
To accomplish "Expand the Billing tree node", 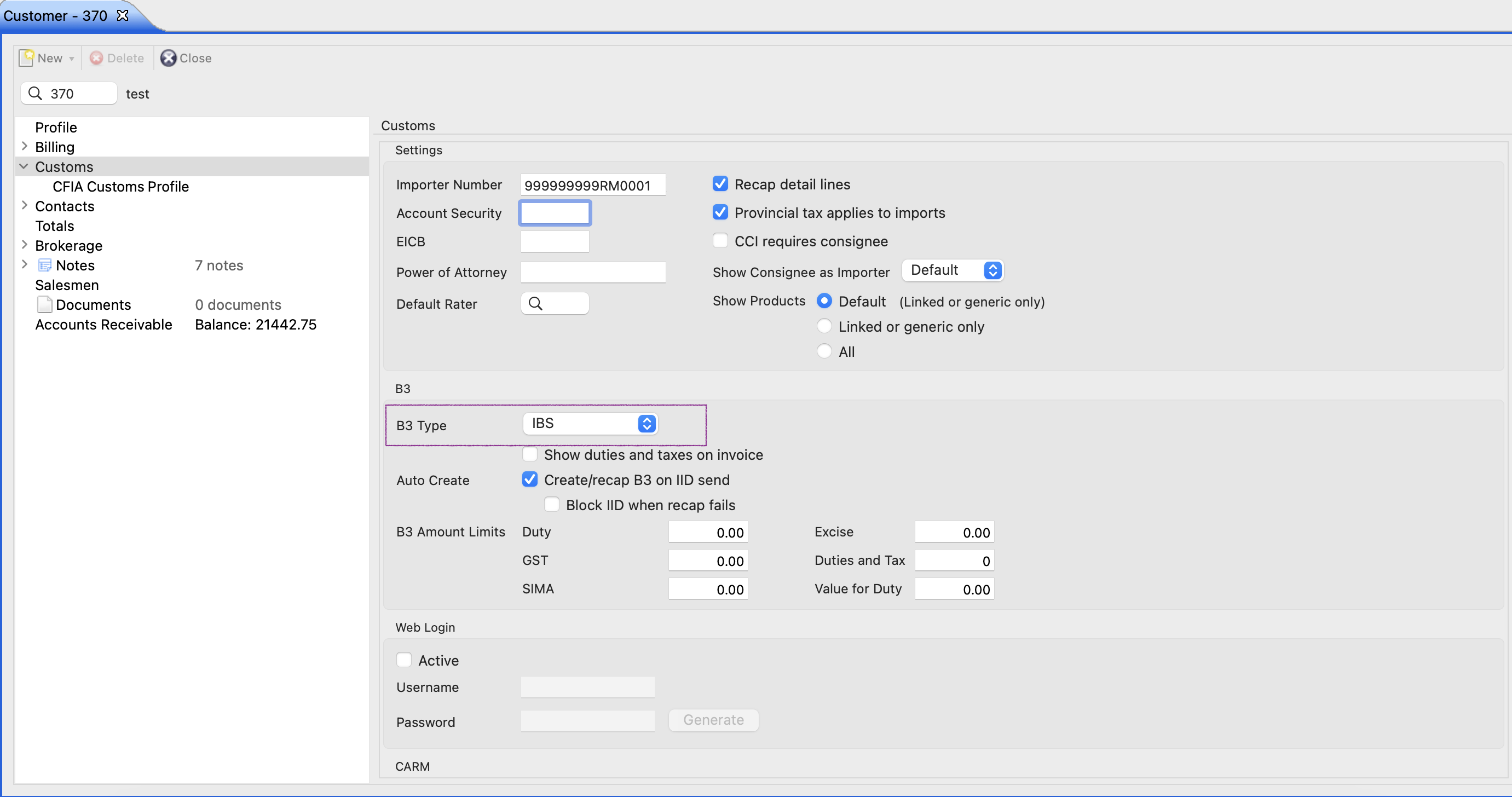I will (25, 146).
